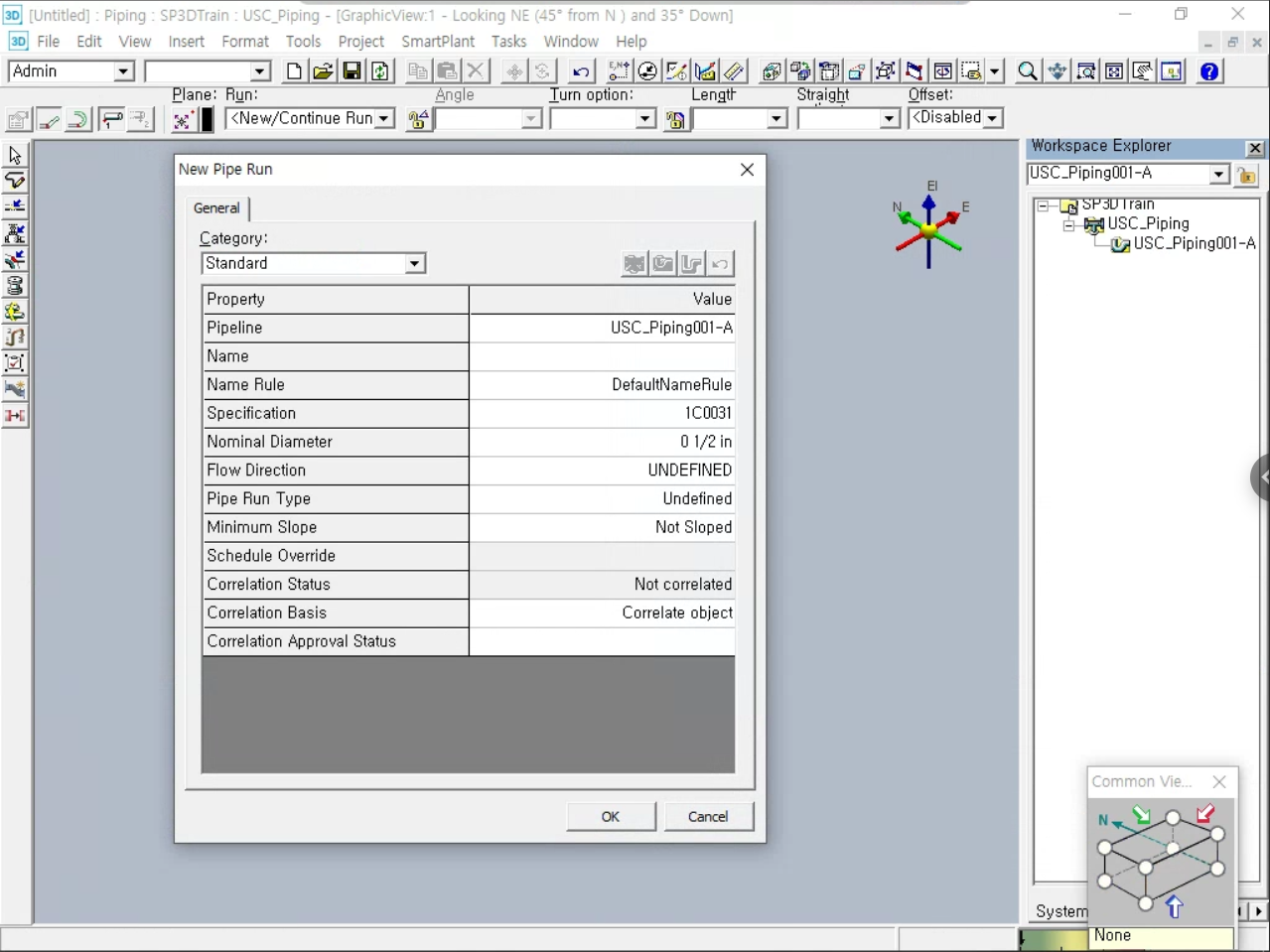Click the Measure ruler icon
1270x952 pixels.
[735, 71]
